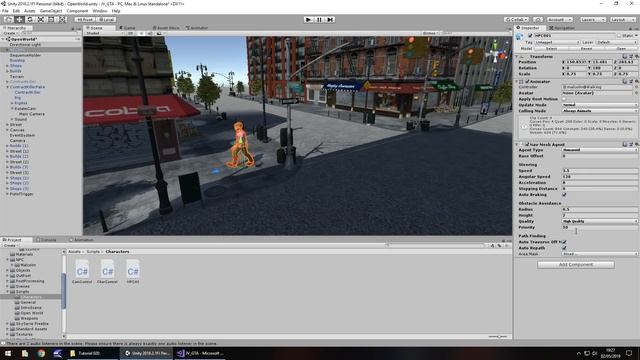Open the Component menu
Viewport: 640px width, 360px height.
point(77,11)
